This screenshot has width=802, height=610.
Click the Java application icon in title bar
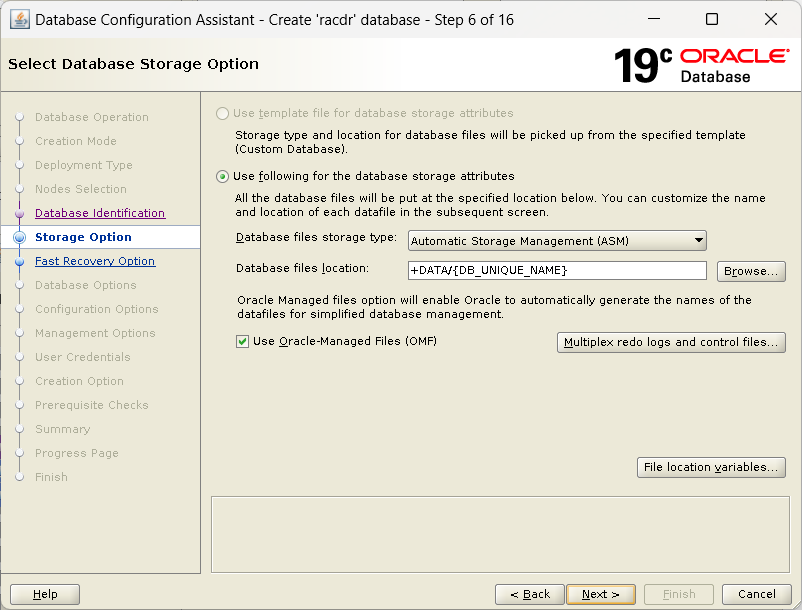19,20
